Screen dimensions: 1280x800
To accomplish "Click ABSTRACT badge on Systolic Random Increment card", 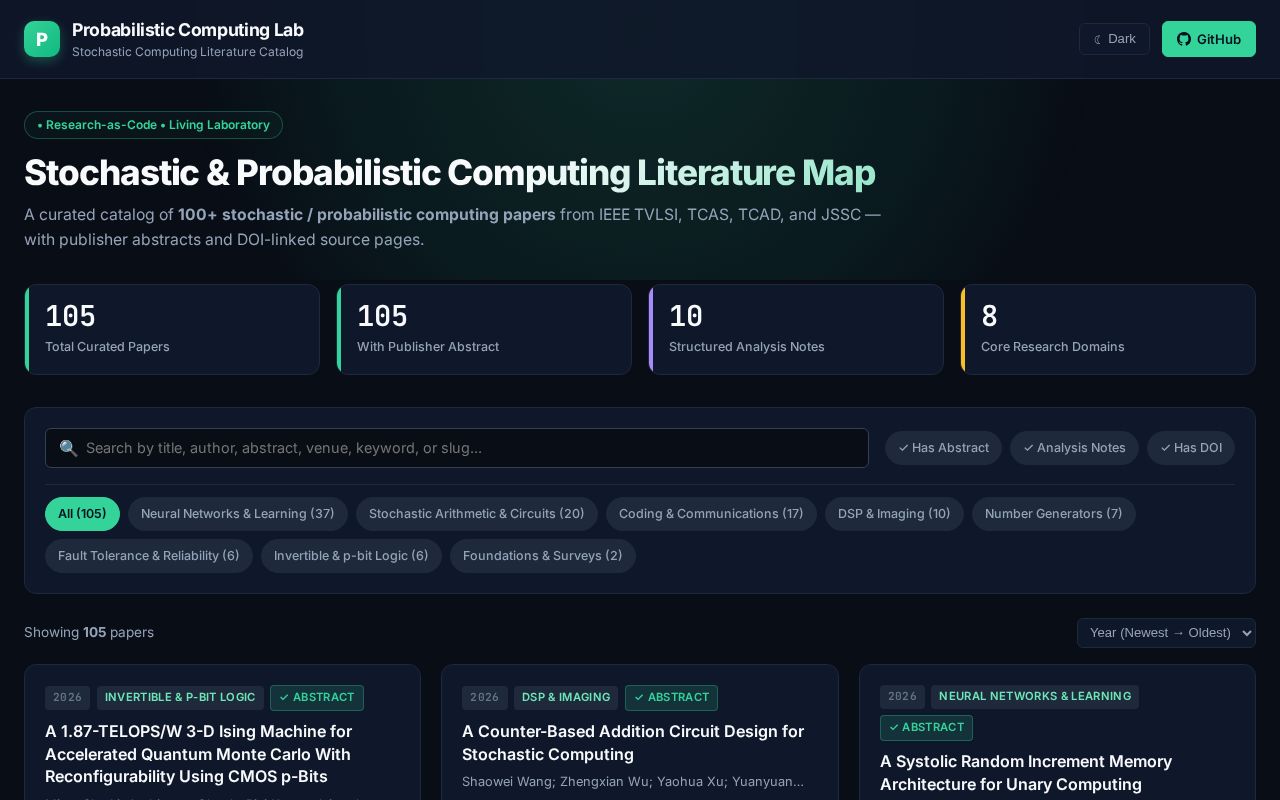I will [x=926, y=727].
